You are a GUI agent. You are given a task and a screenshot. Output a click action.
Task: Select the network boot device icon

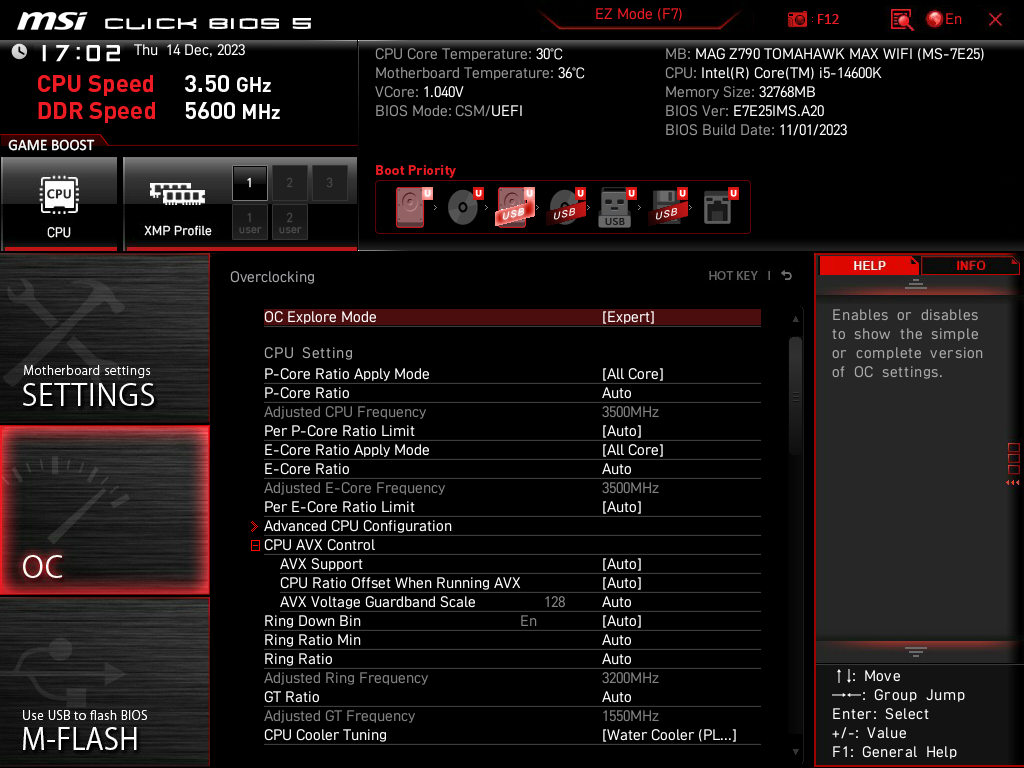(719, 207)
